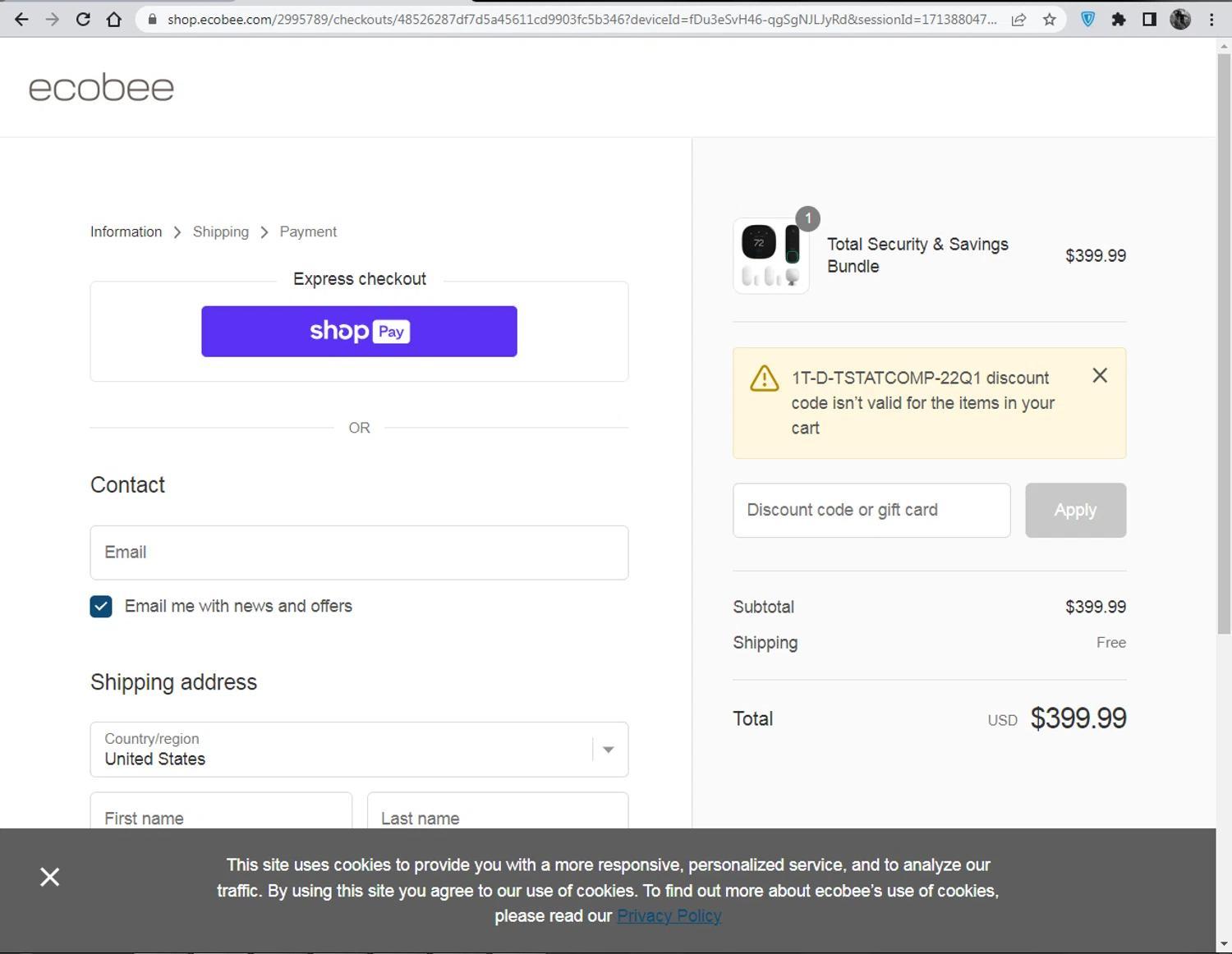
Task: Click the Free shipping value
Action: [1110, 643]
